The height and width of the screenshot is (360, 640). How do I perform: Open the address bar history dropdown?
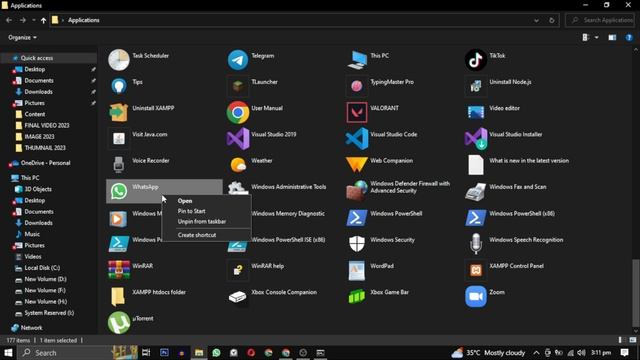point(536,20)
